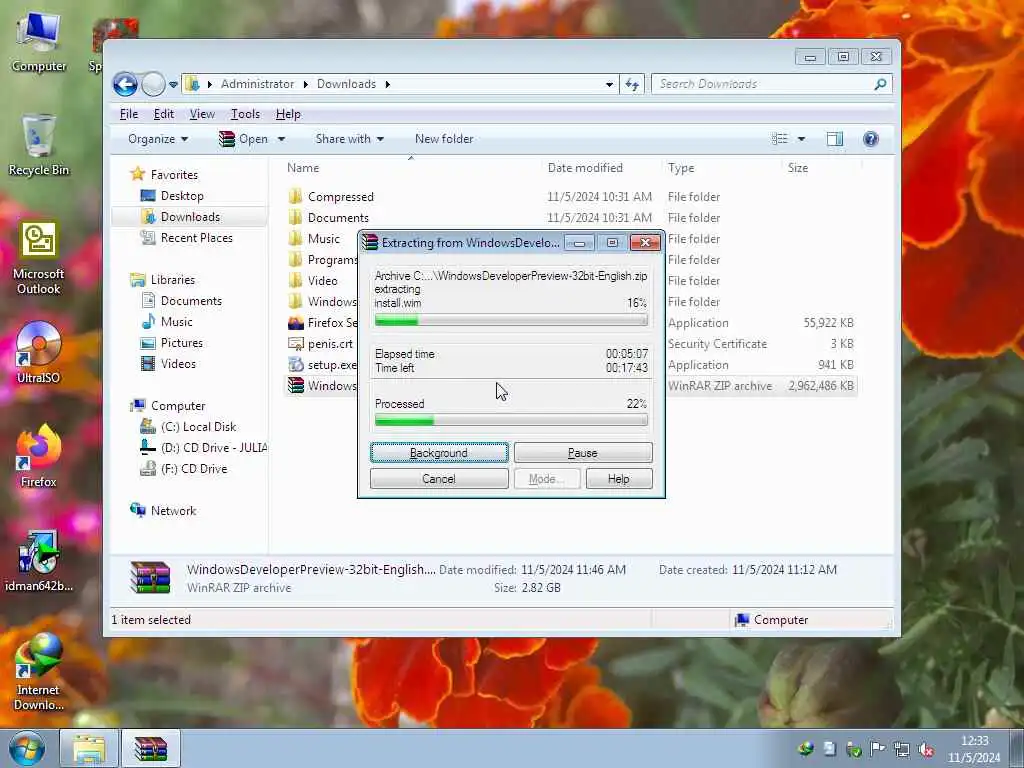Open the dropdown arrow next to Open

coord(281,139)
